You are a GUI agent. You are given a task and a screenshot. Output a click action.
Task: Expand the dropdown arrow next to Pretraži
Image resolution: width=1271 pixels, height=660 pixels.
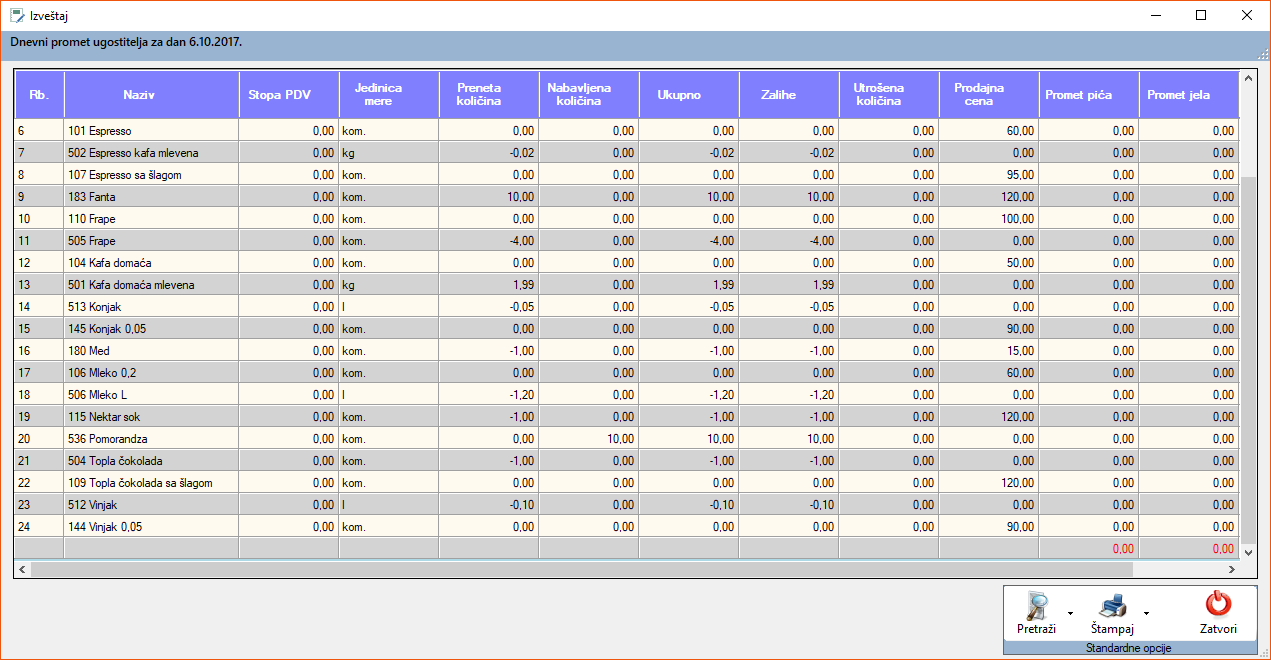(1070, 613)
